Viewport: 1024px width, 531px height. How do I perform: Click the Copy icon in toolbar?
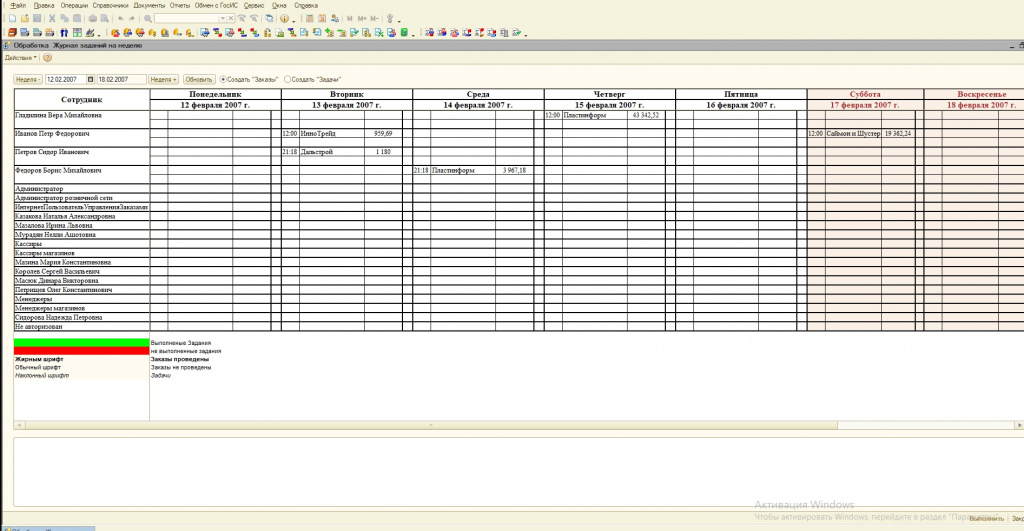click(65, 18)
